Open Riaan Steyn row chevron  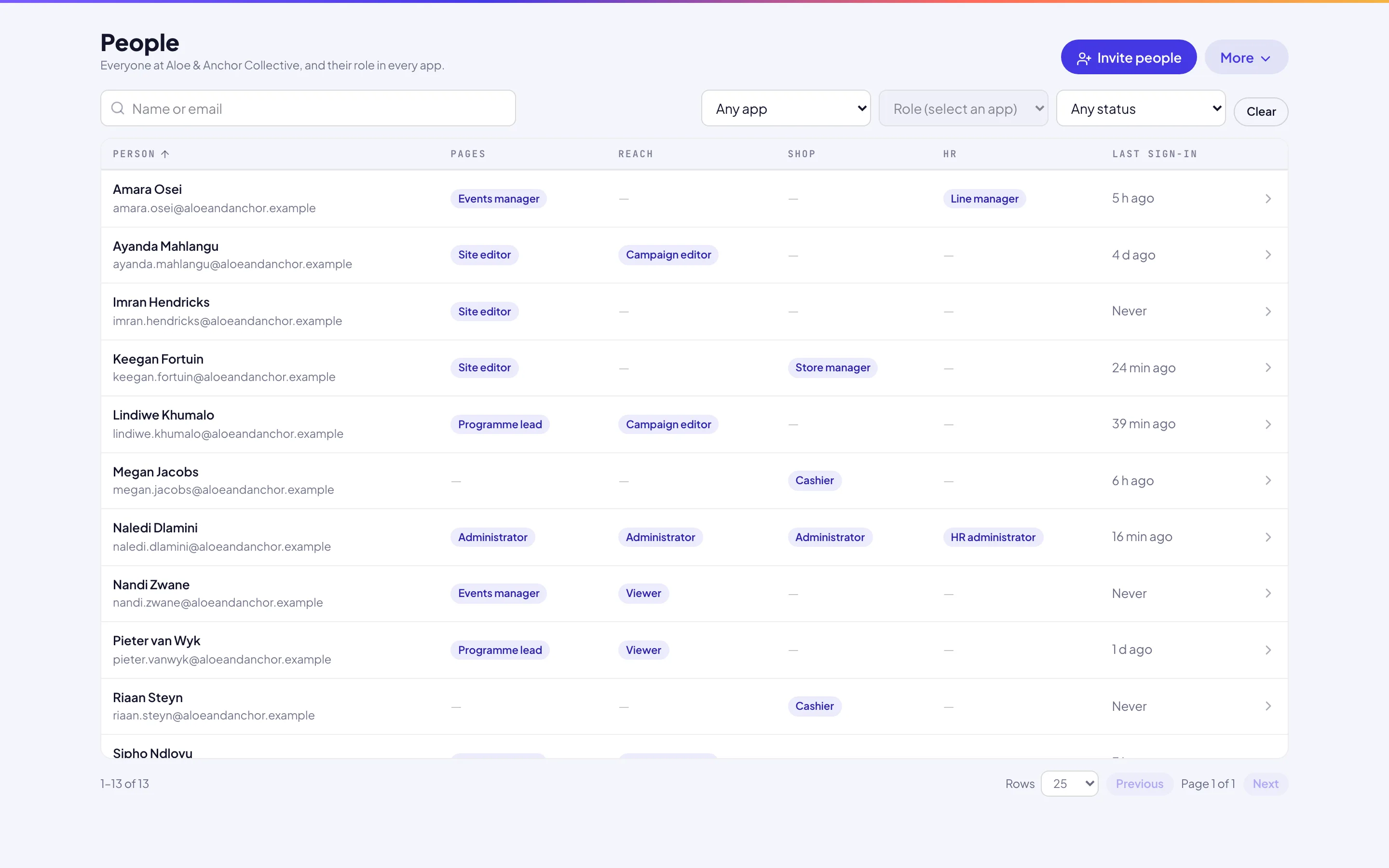(x=1268, y=706)
